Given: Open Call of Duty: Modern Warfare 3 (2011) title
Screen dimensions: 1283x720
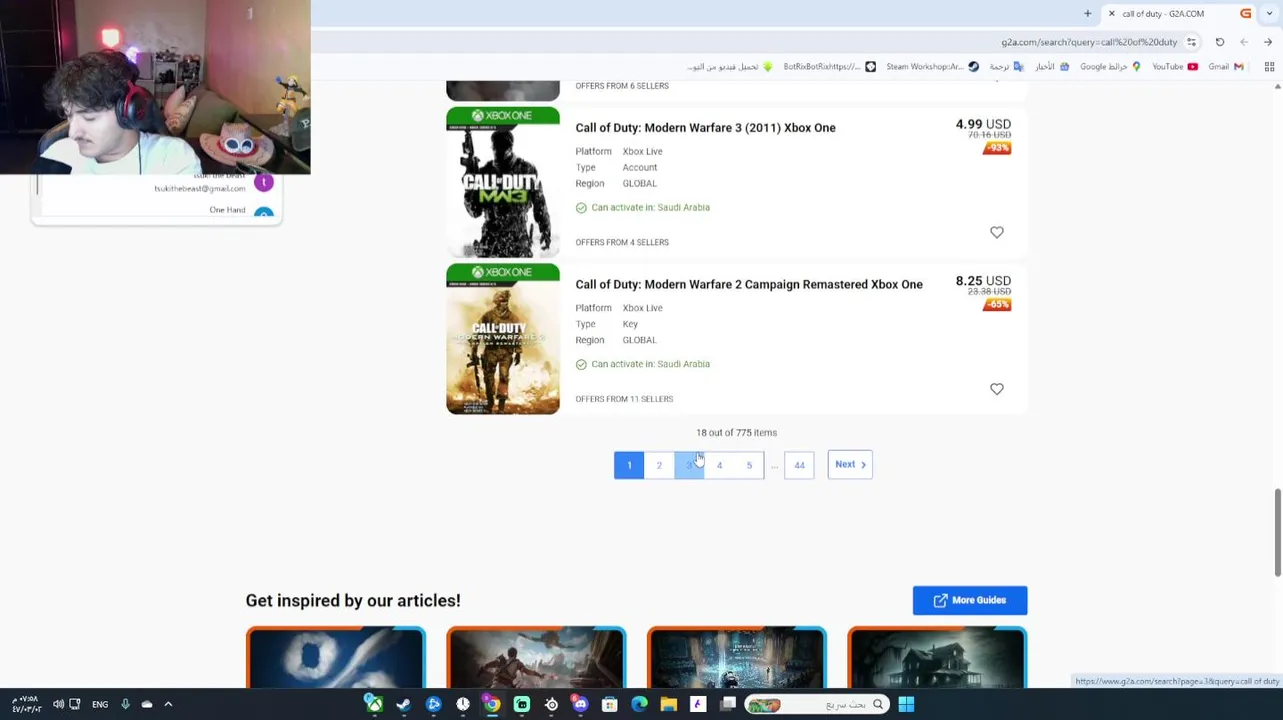Looking at the screenshot, I should 705,128.
